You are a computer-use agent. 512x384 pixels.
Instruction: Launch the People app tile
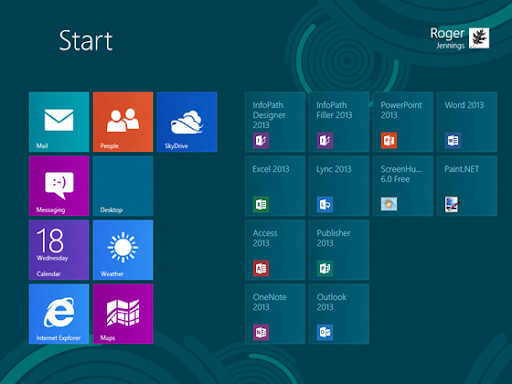click(x=123, y=122)
